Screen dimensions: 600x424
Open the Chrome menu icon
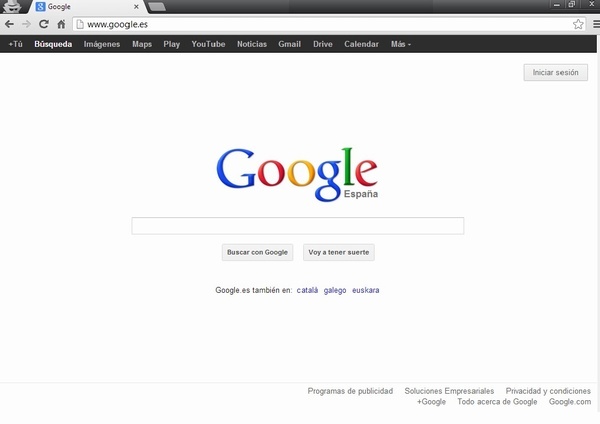(596, 24)
